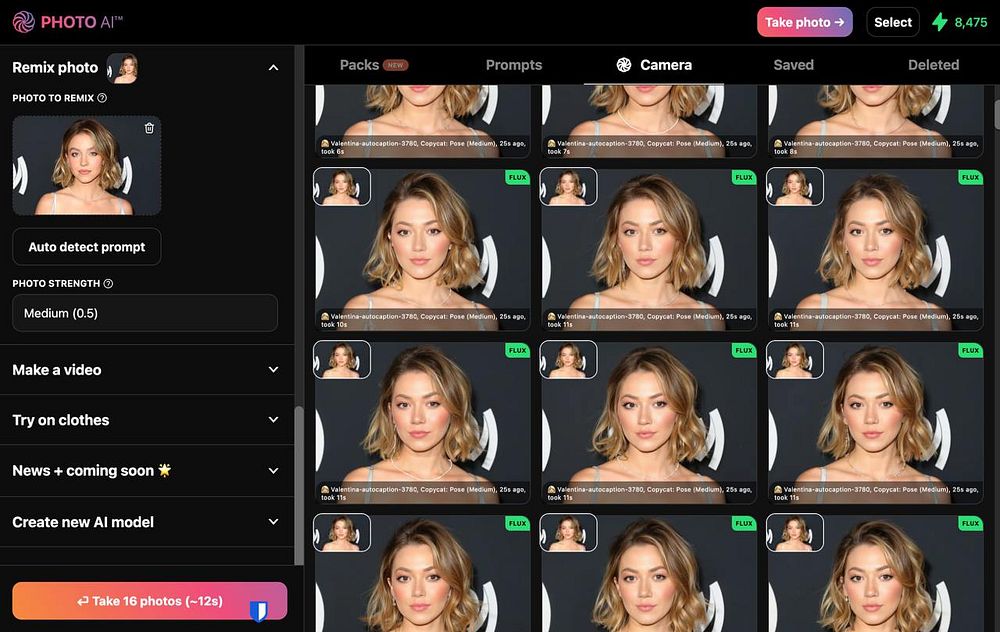Image resolution: width=1000 pixels, height=632 pixels.
Task: Open the generated photo that took 6s
Action: (422, 121)
